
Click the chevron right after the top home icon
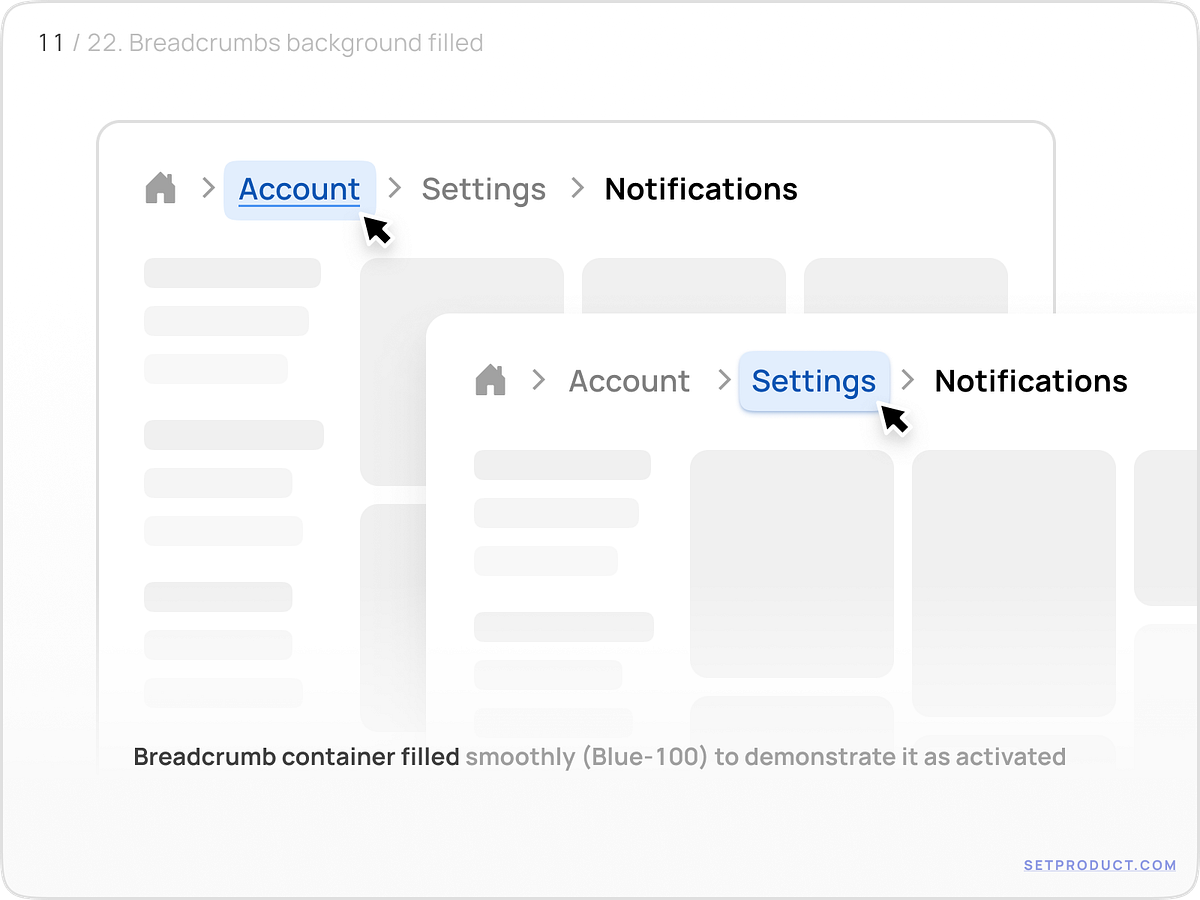(206, 188)
